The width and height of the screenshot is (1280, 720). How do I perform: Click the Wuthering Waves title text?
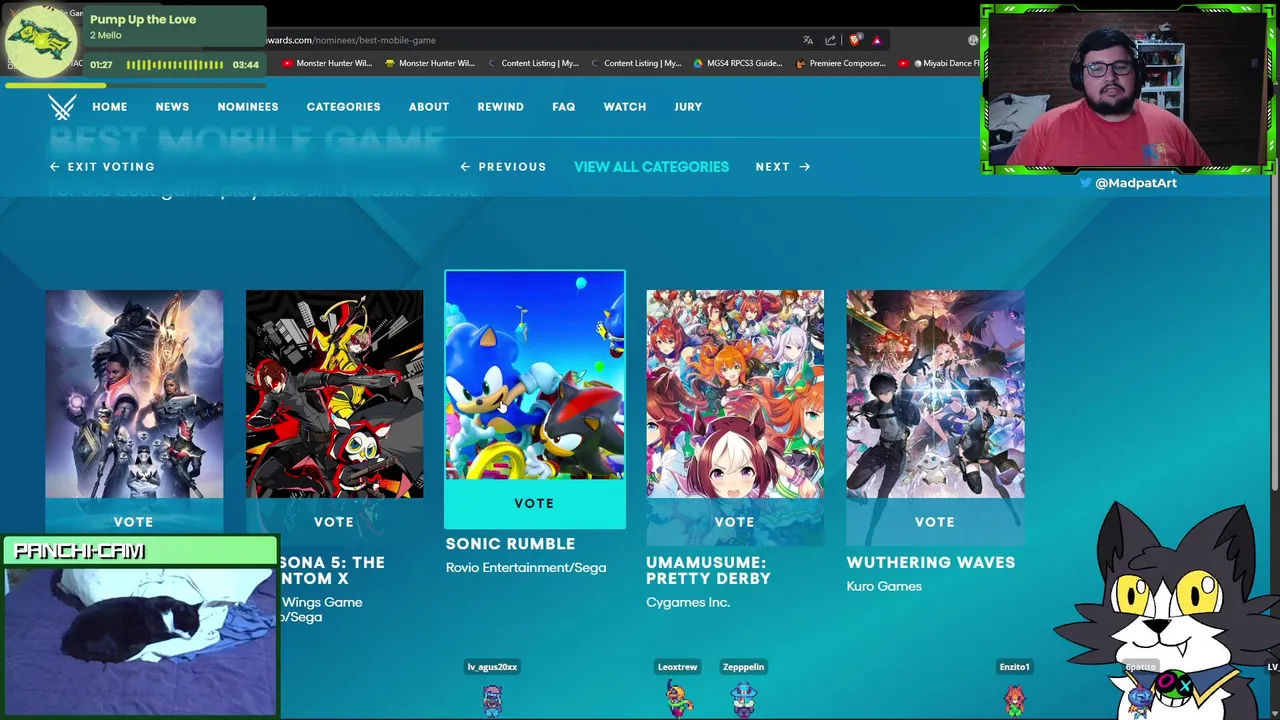931,563
